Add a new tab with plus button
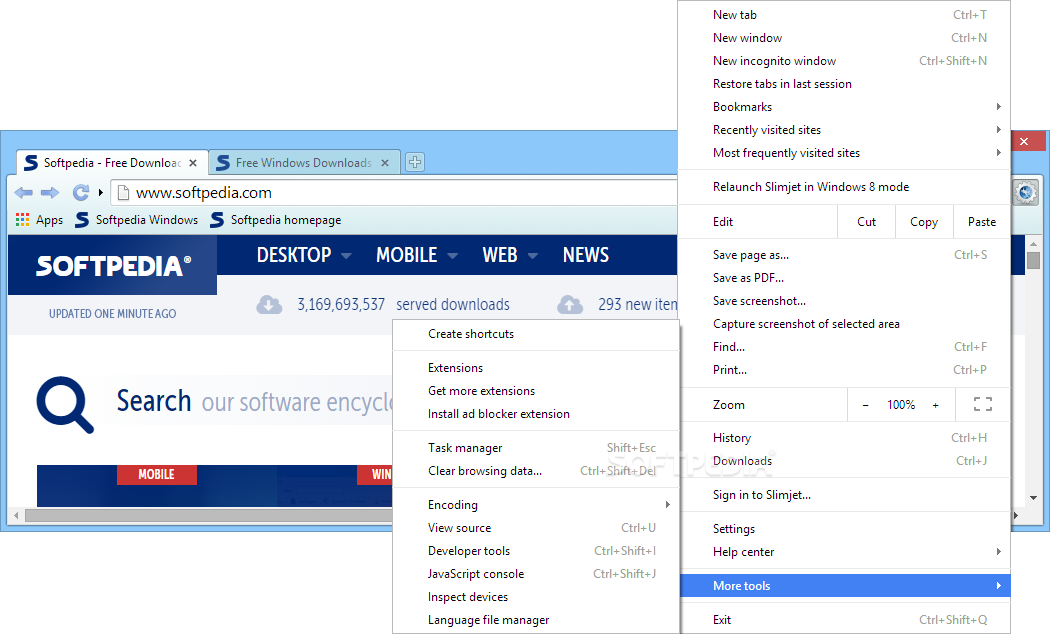Image resolution: width=1050 pixels, height=634 pixels. coord(415,162)
